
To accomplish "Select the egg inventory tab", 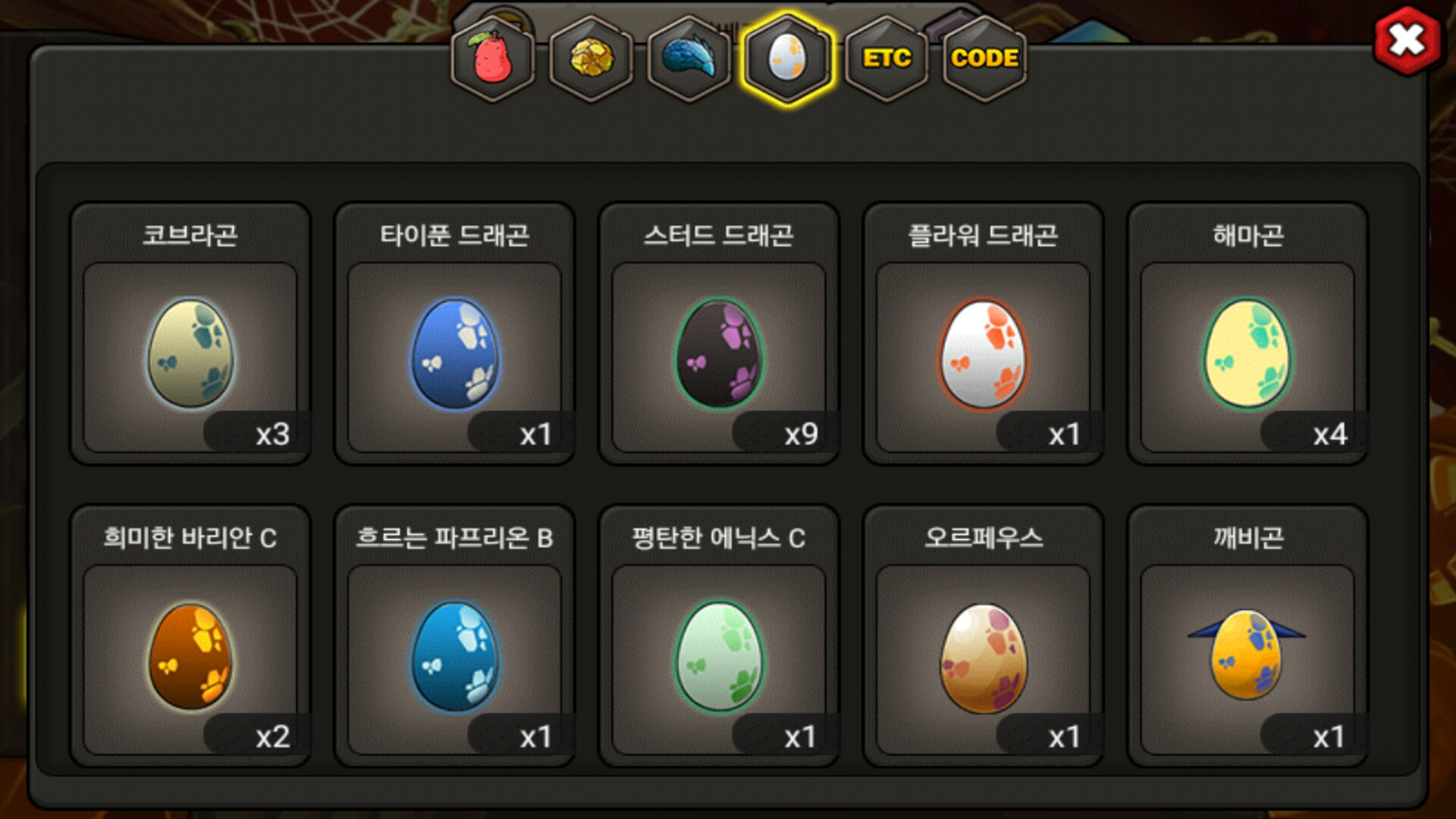I will point(788,58).
